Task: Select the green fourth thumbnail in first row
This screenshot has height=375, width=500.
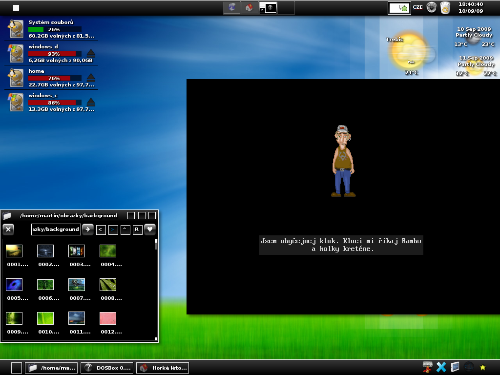Action: (107, 251)
